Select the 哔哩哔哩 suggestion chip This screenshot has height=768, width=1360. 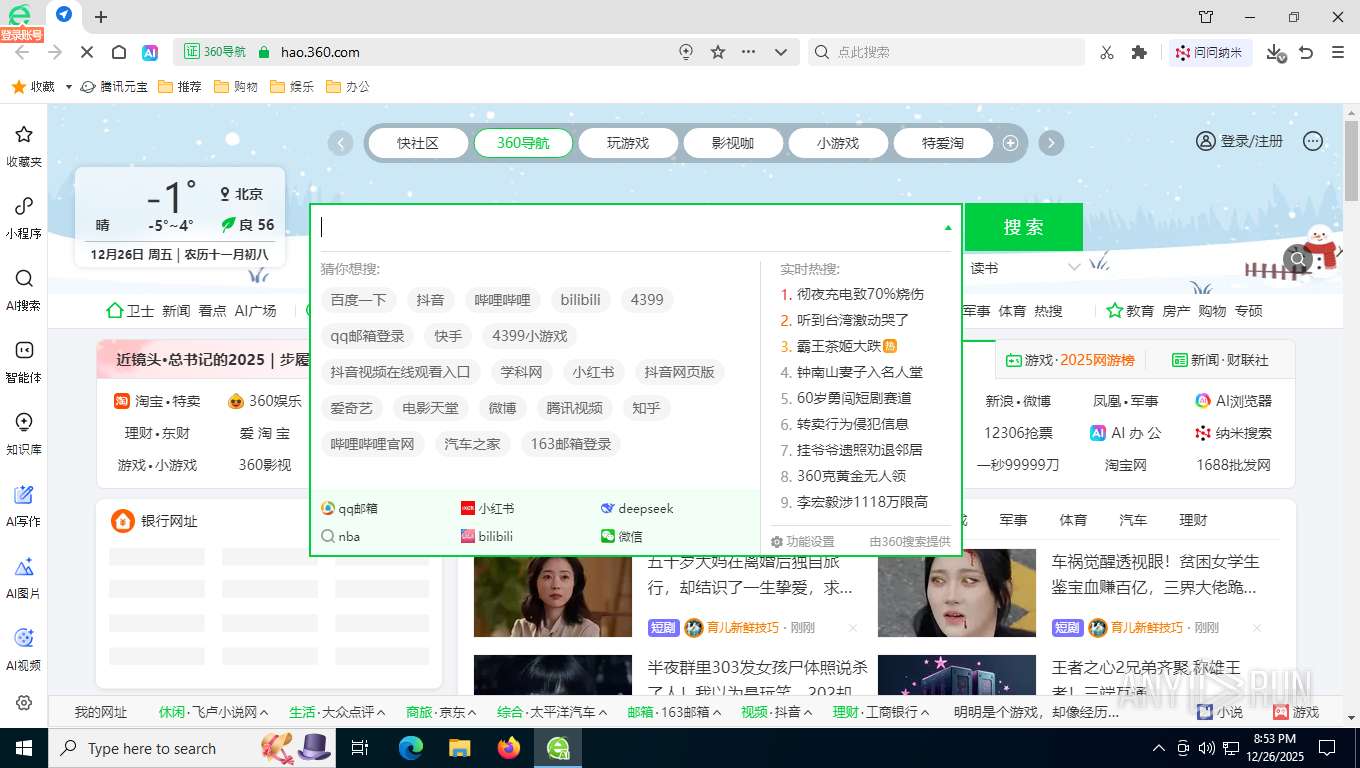click(503, 300)
